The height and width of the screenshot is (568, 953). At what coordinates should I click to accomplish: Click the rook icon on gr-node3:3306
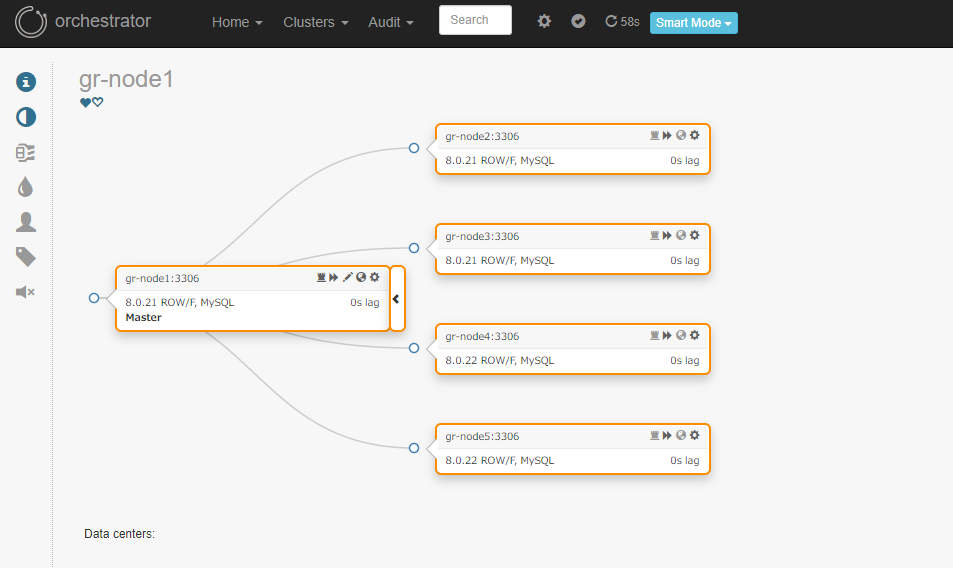[655, 235]
